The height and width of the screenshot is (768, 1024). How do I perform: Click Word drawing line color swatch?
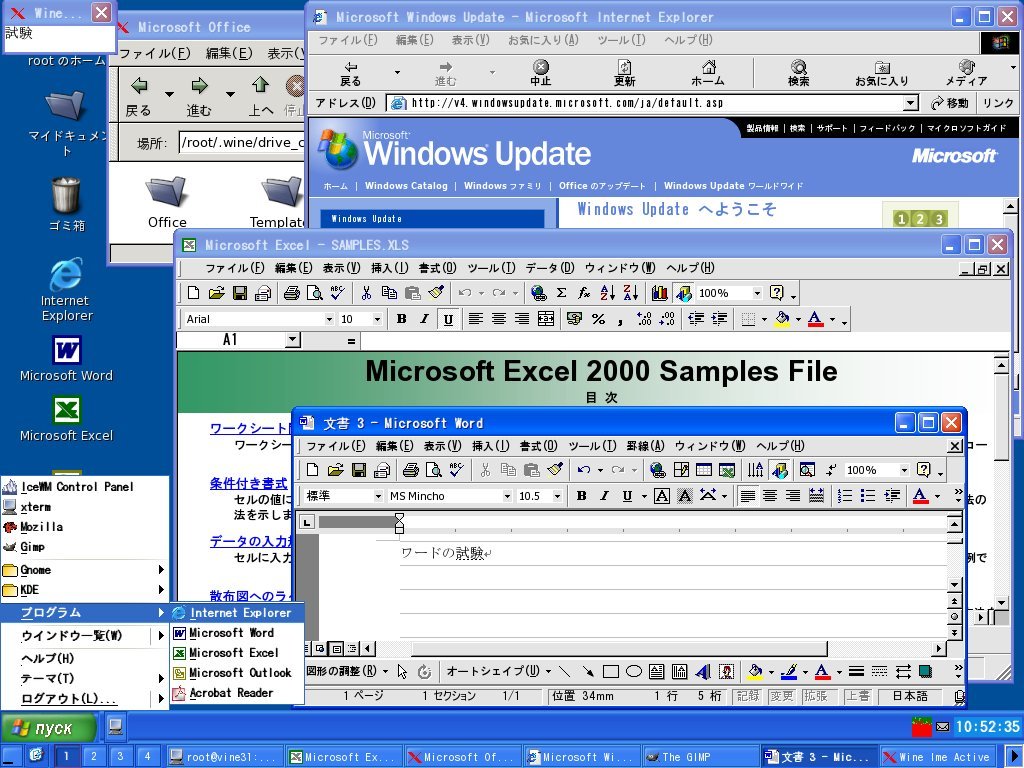[789, 671]
